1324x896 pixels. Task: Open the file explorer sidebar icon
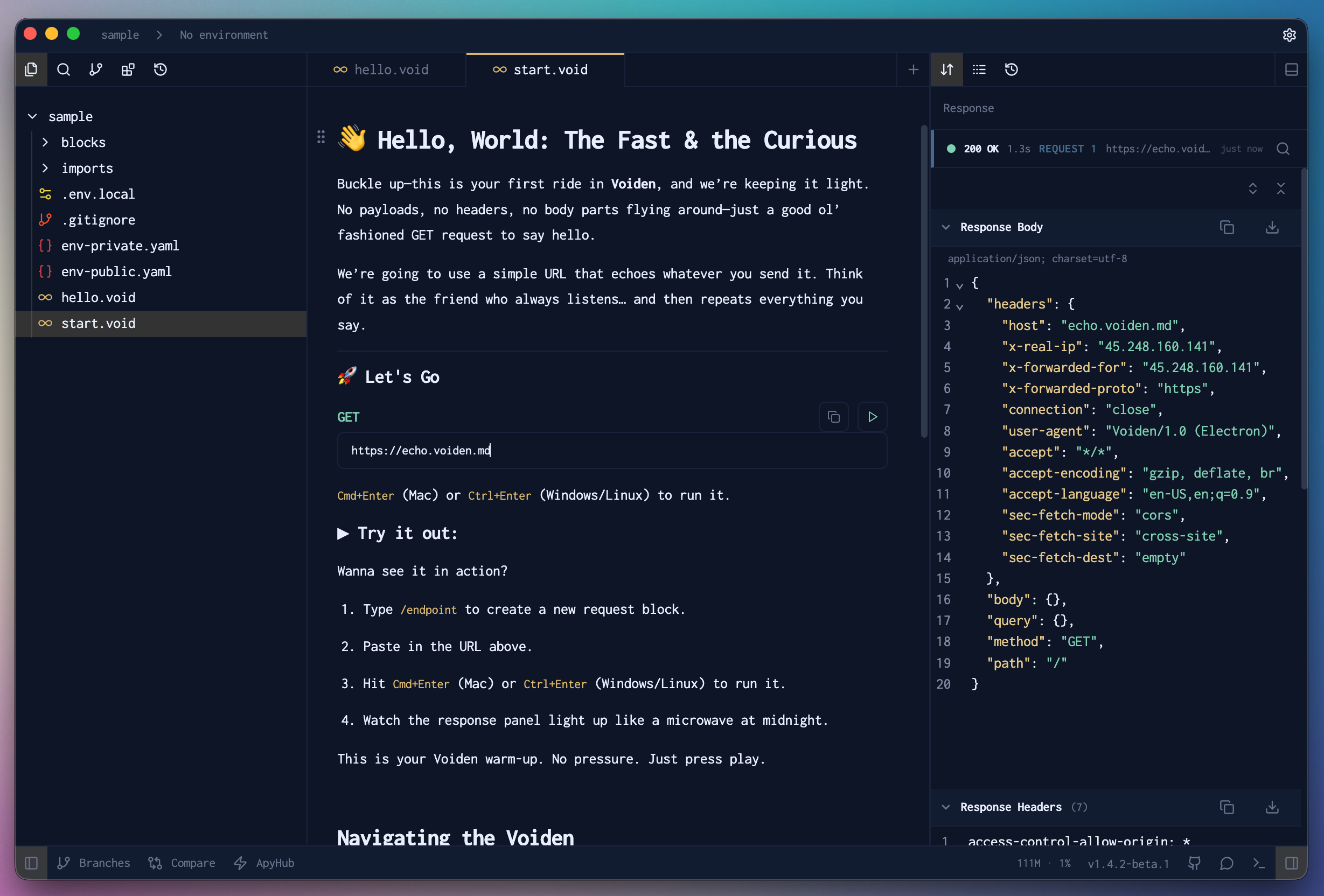click(x=31, y=69)
